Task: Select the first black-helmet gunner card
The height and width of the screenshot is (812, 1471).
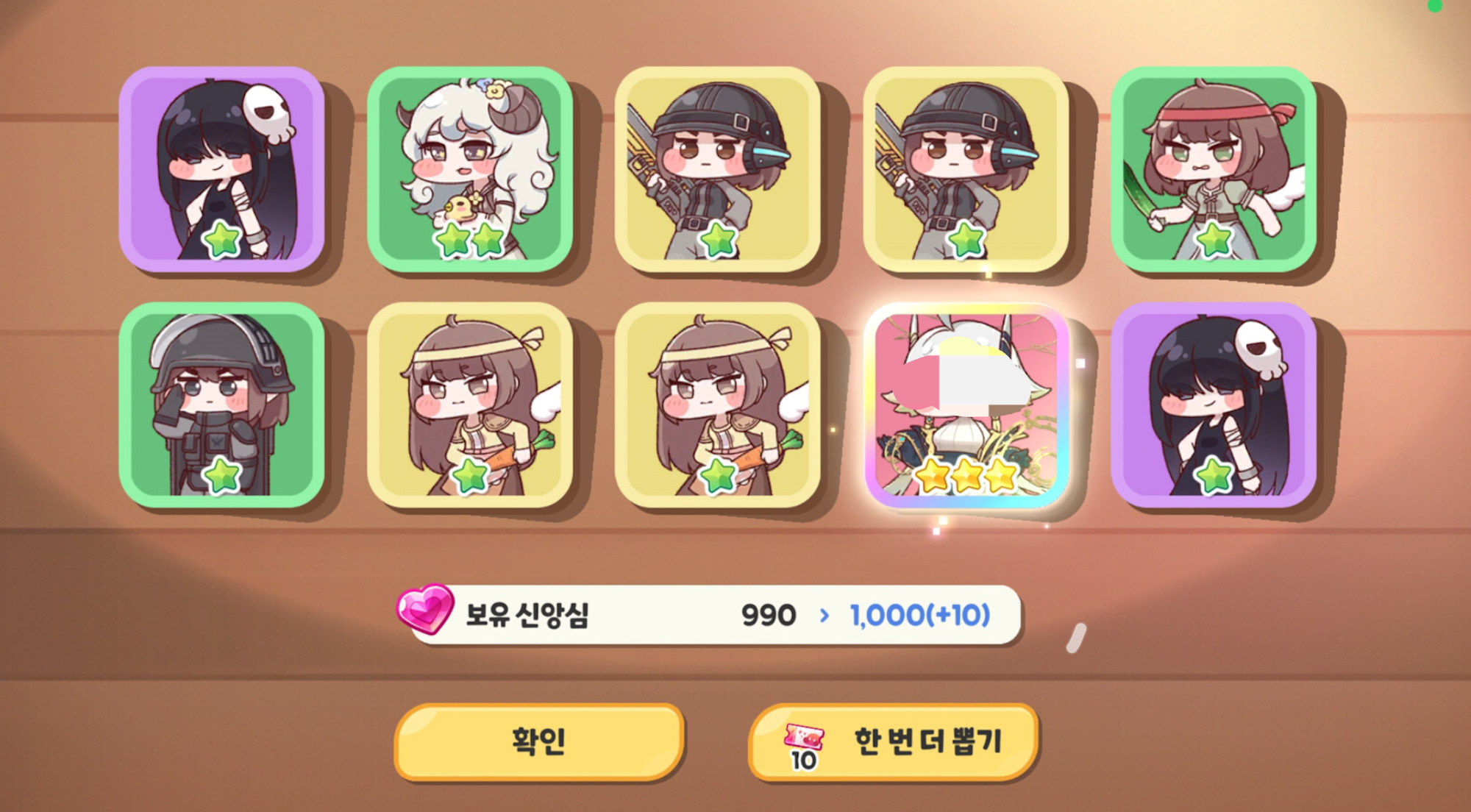Action: click(x=718, y=169)
